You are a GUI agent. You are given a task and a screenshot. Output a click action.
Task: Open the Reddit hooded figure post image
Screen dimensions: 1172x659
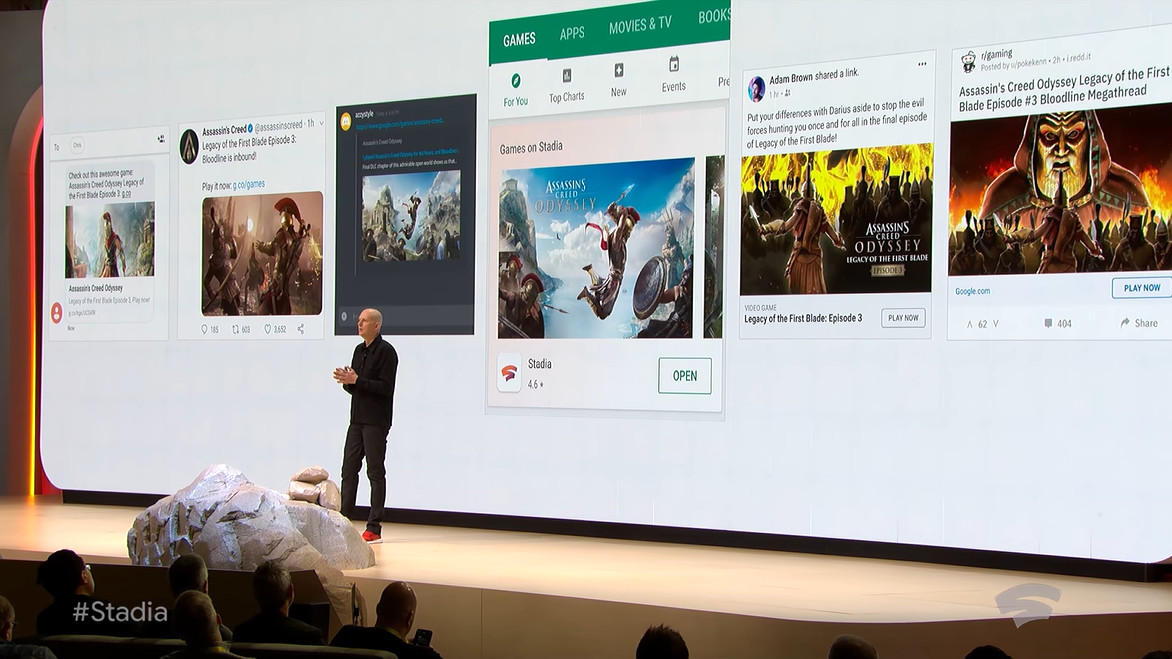click(x=1060, y=193)
